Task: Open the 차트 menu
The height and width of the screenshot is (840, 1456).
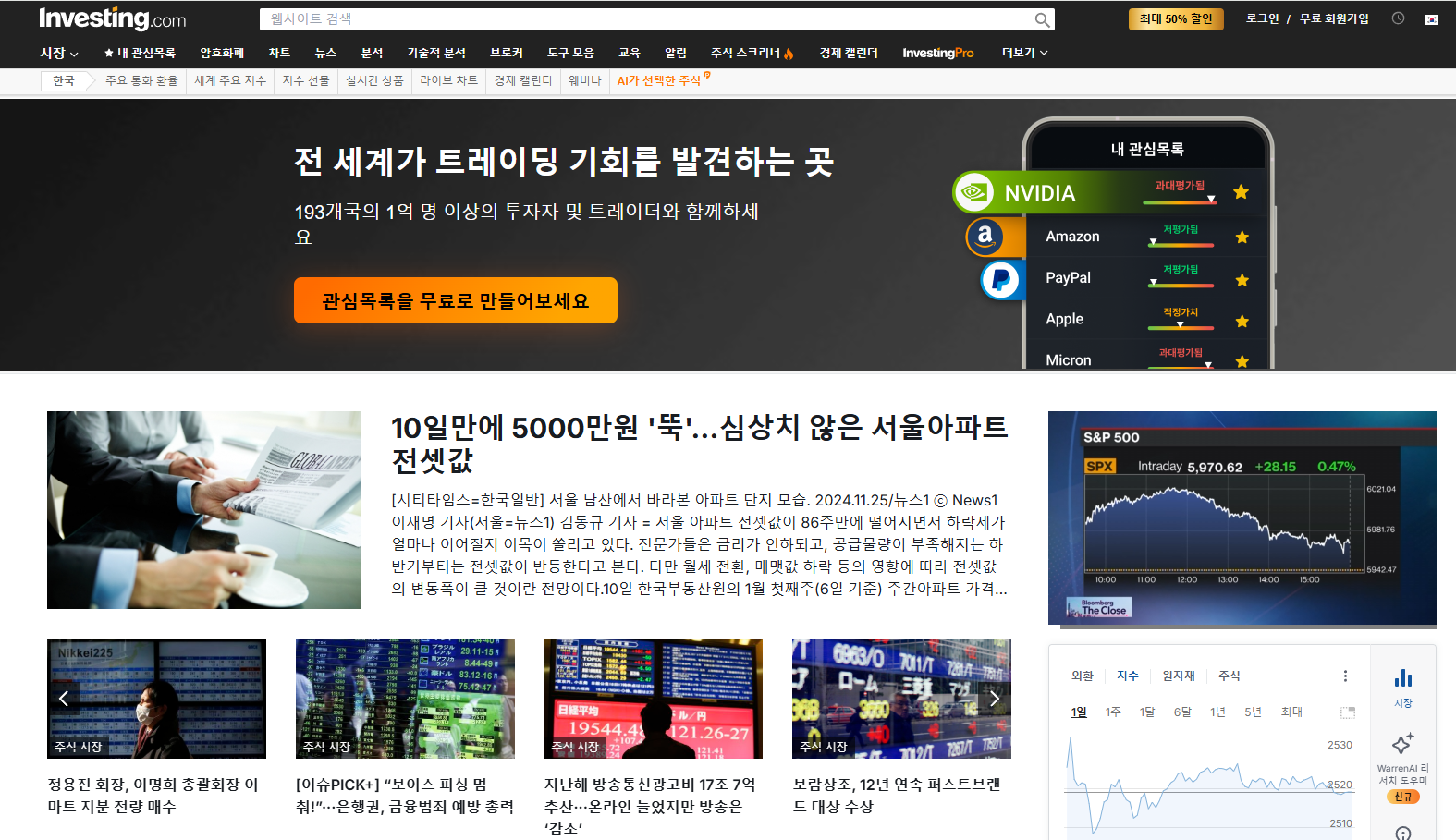Action: pyautogui.click(x=279, y=53)
